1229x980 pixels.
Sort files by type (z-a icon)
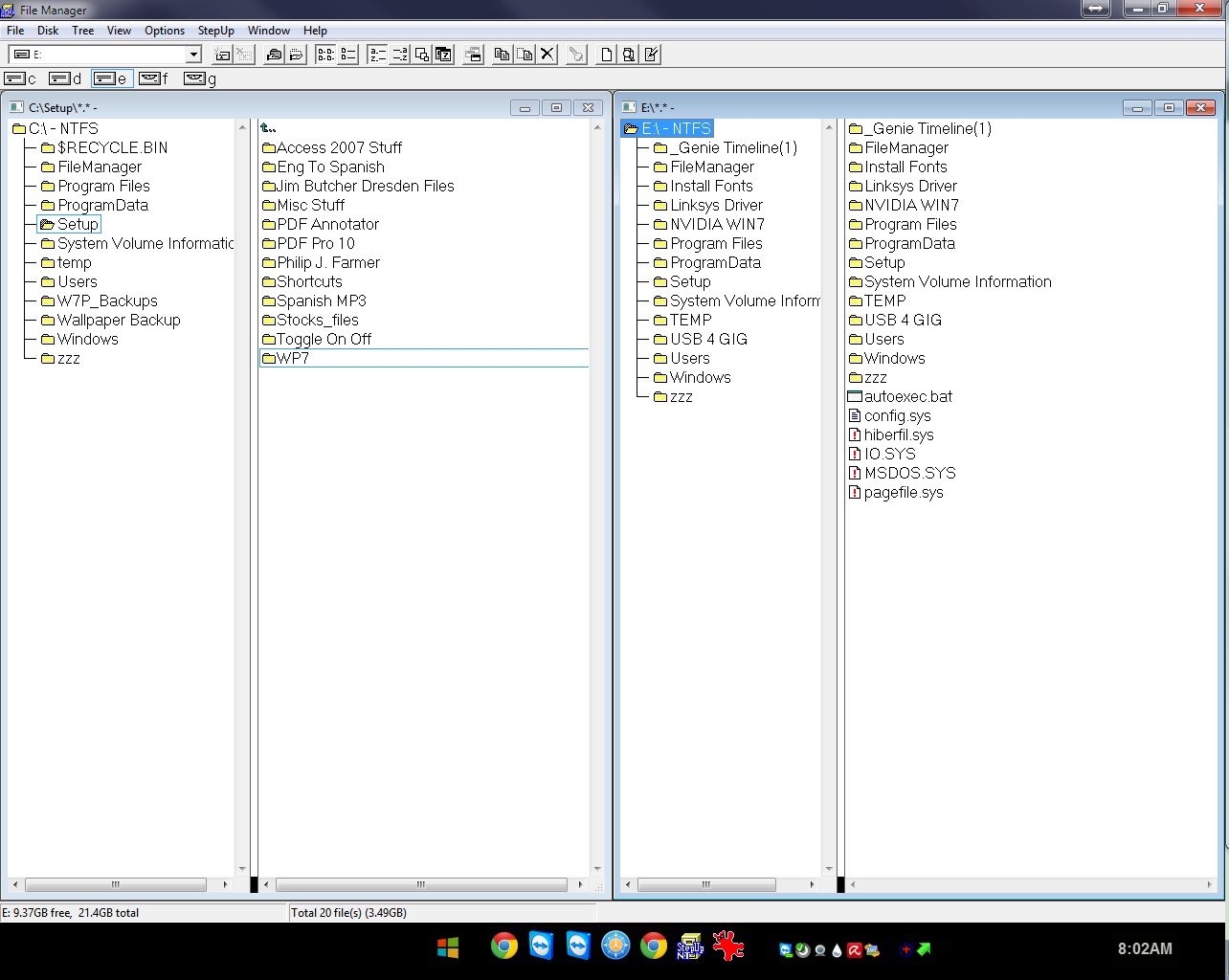click(x=400, y=55)
